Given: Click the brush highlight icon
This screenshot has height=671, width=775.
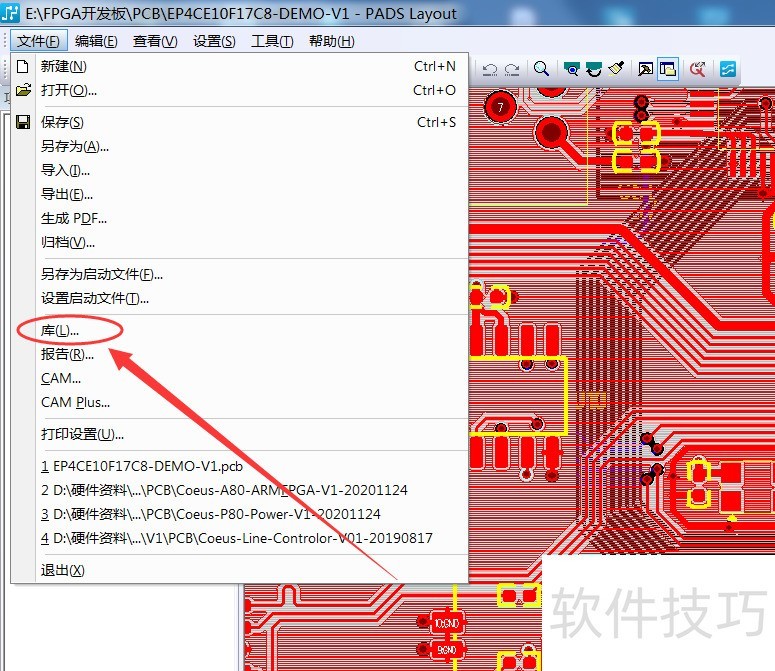Looking at the screenshot, I should (616, 69).
